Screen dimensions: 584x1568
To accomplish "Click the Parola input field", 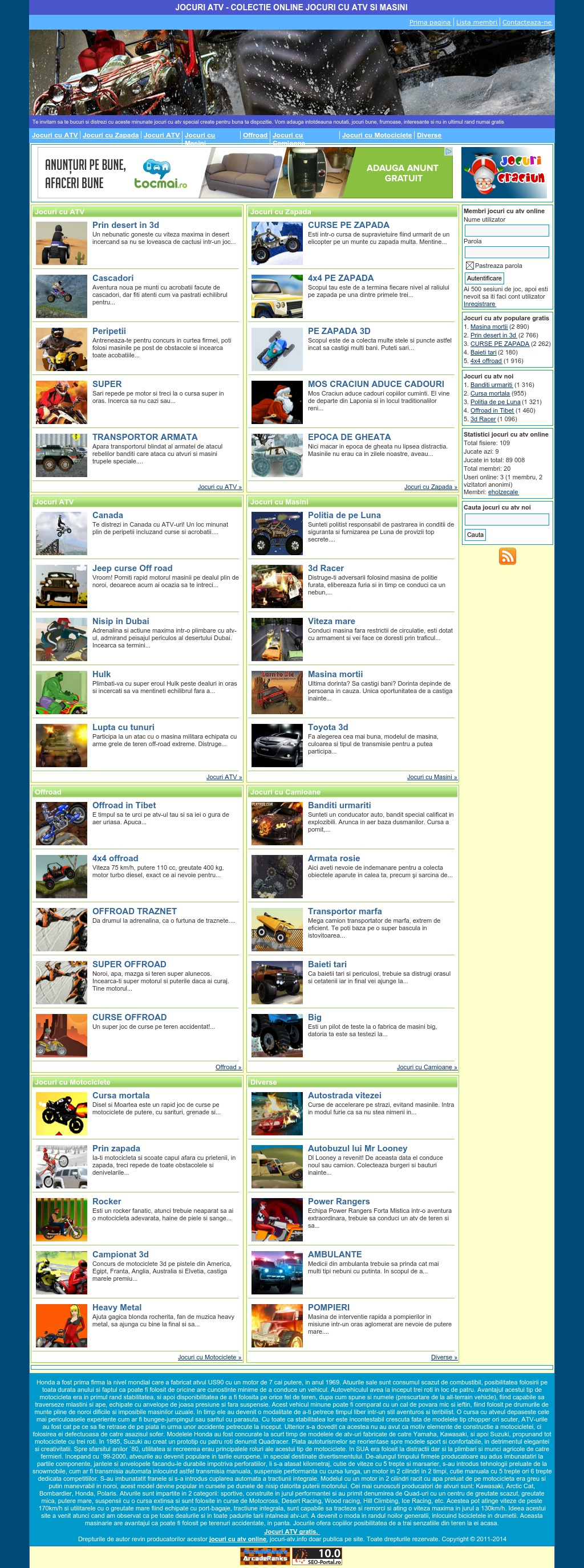I will [506, 252].
